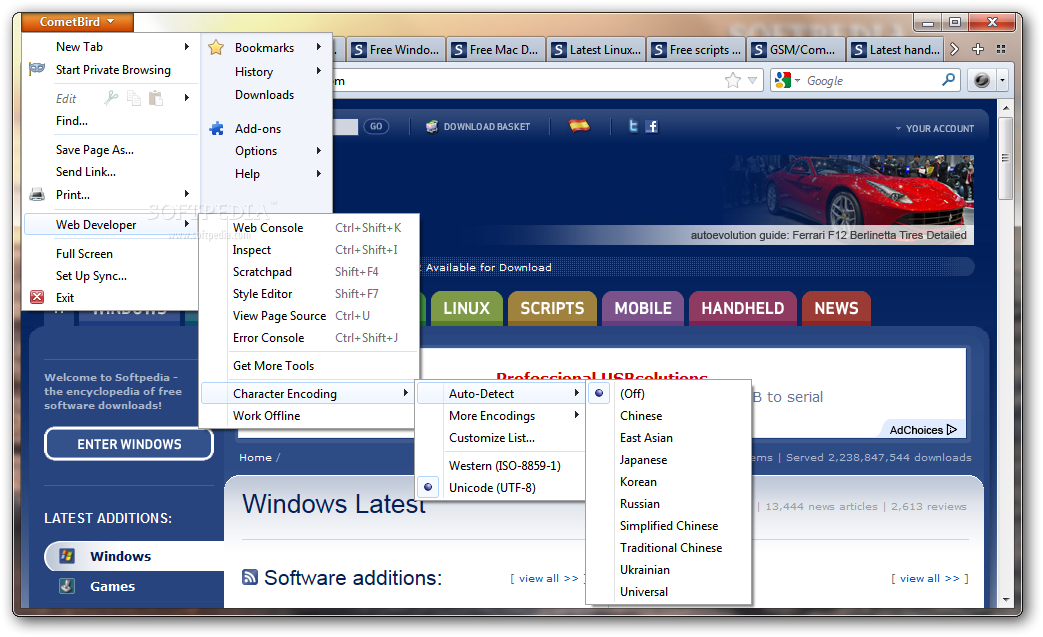Select Chinese auto-detect option
The image size is (1043, 637).
coord(669,416)
